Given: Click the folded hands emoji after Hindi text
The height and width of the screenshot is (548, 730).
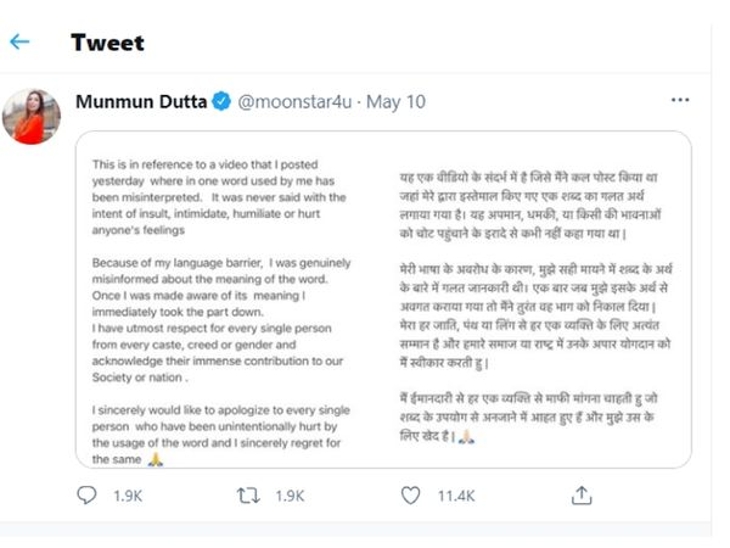Looking at the screenshot, I should 464,436.
